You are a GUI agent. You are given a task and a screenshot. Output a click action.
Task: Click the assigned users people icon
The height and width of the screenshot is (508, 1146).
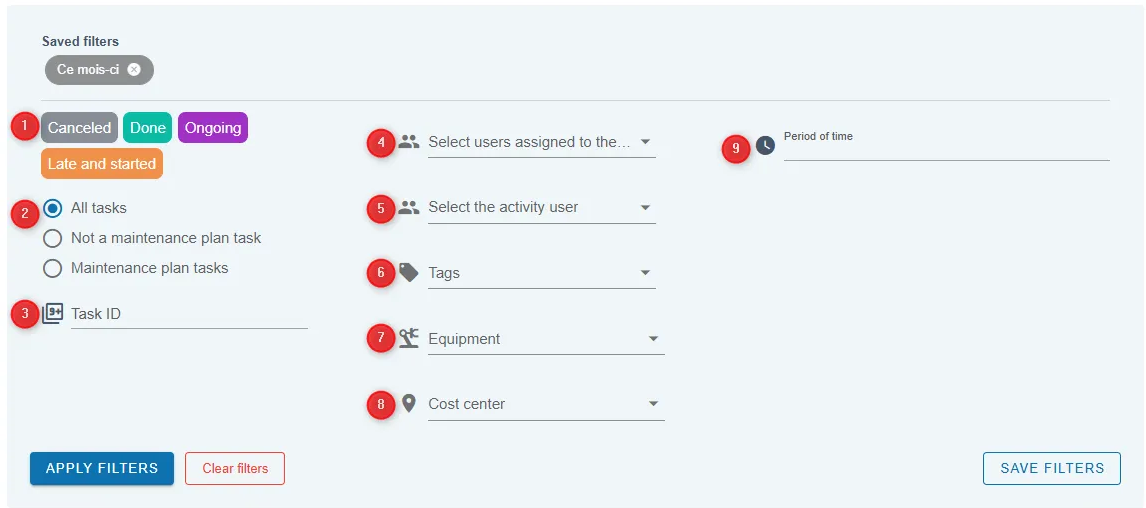(x=409, y=142)
